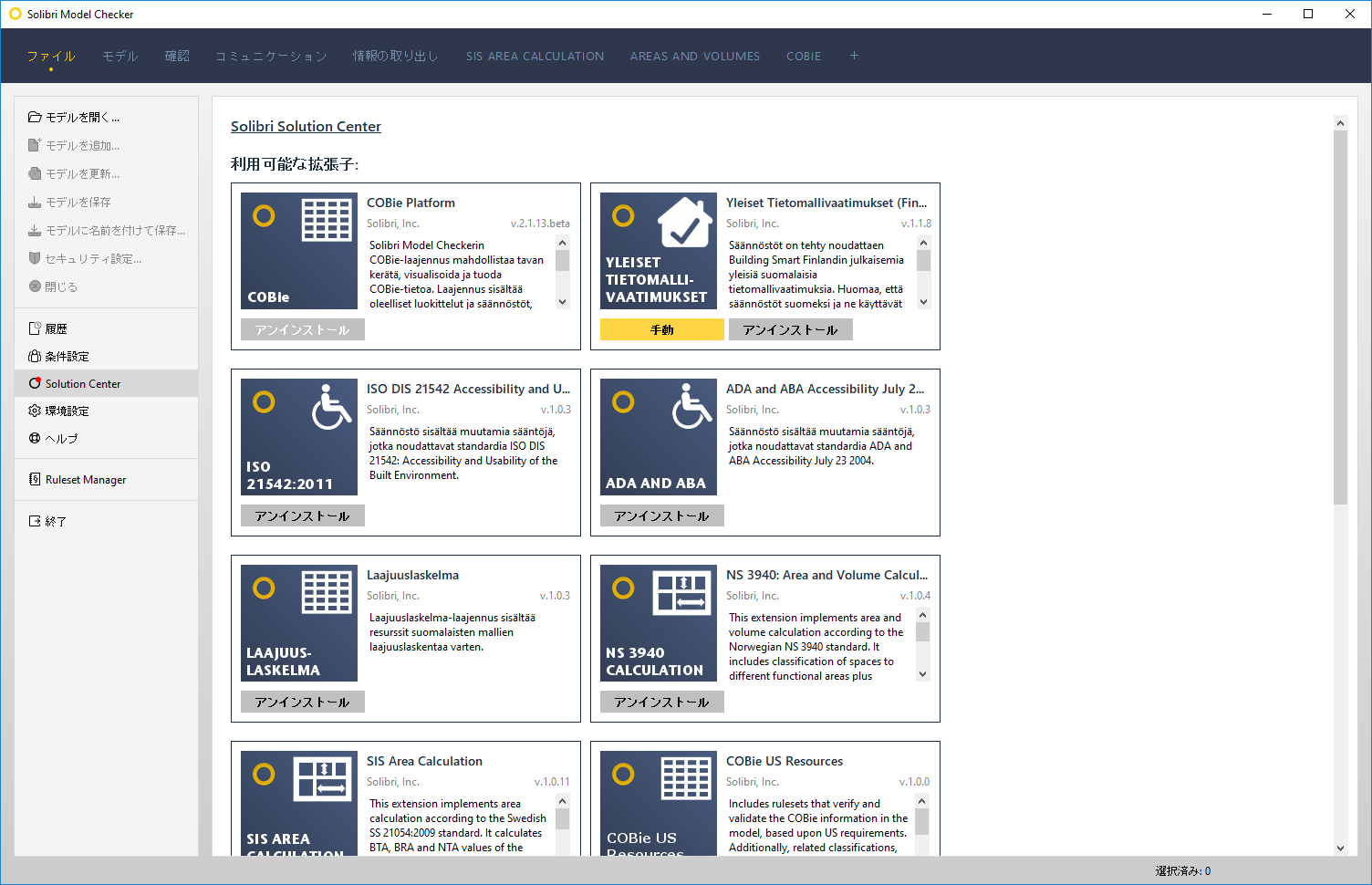Screen dimensions: 1372x885
Task: Click the close model (閉じる) icon
Action: (x=35, y=286)
